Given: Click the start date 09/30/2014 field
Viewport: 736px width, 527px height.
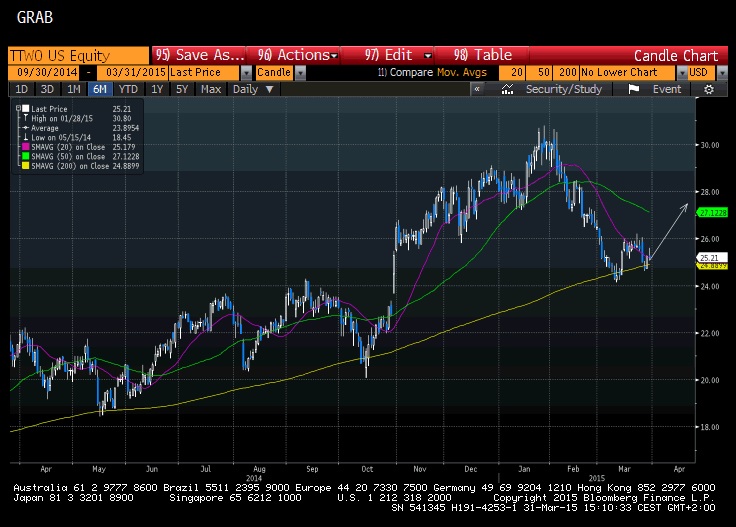Looking at the screenshot, I should coord(46,72).
